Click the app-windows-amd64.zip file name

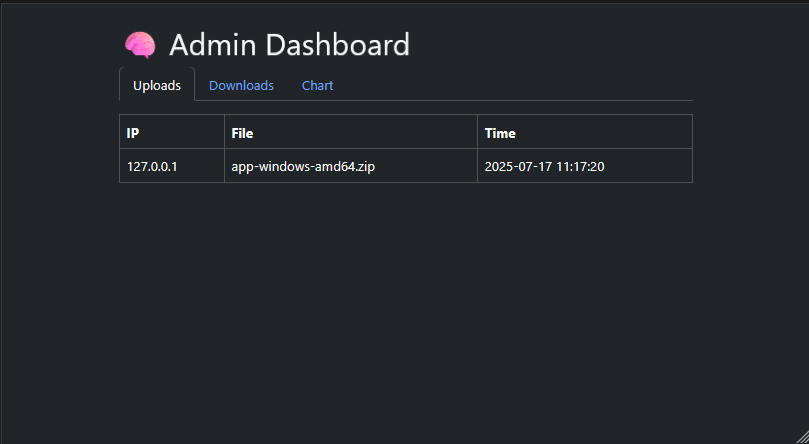point(303,167)
